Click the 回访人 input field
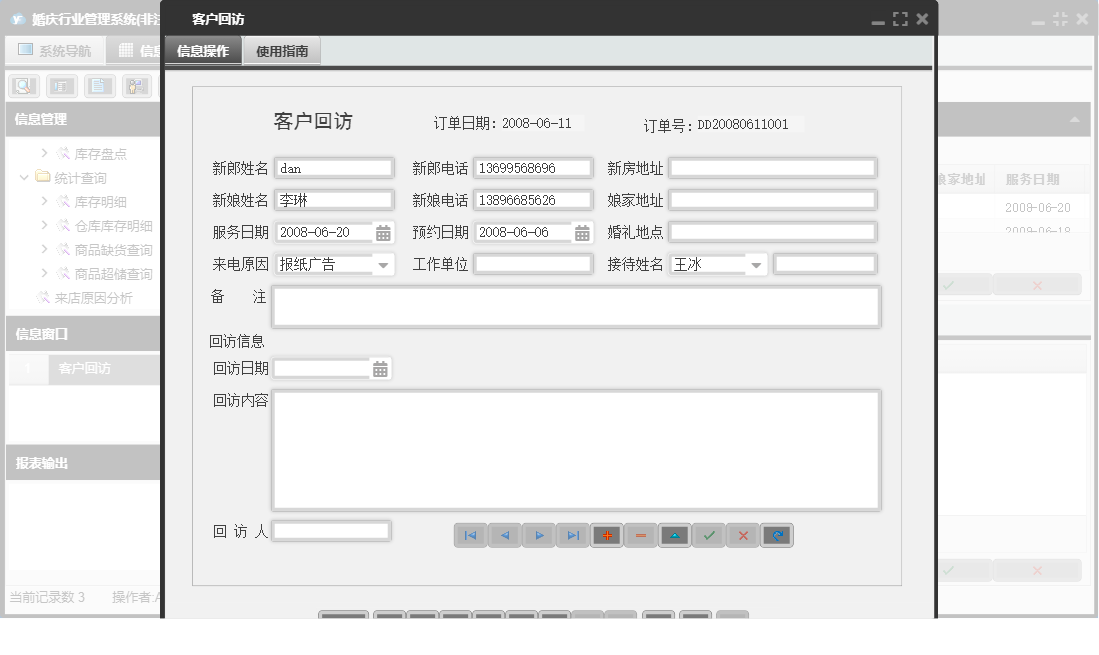The height and width of the screenshot is (655, 1099). pos(330,530)
